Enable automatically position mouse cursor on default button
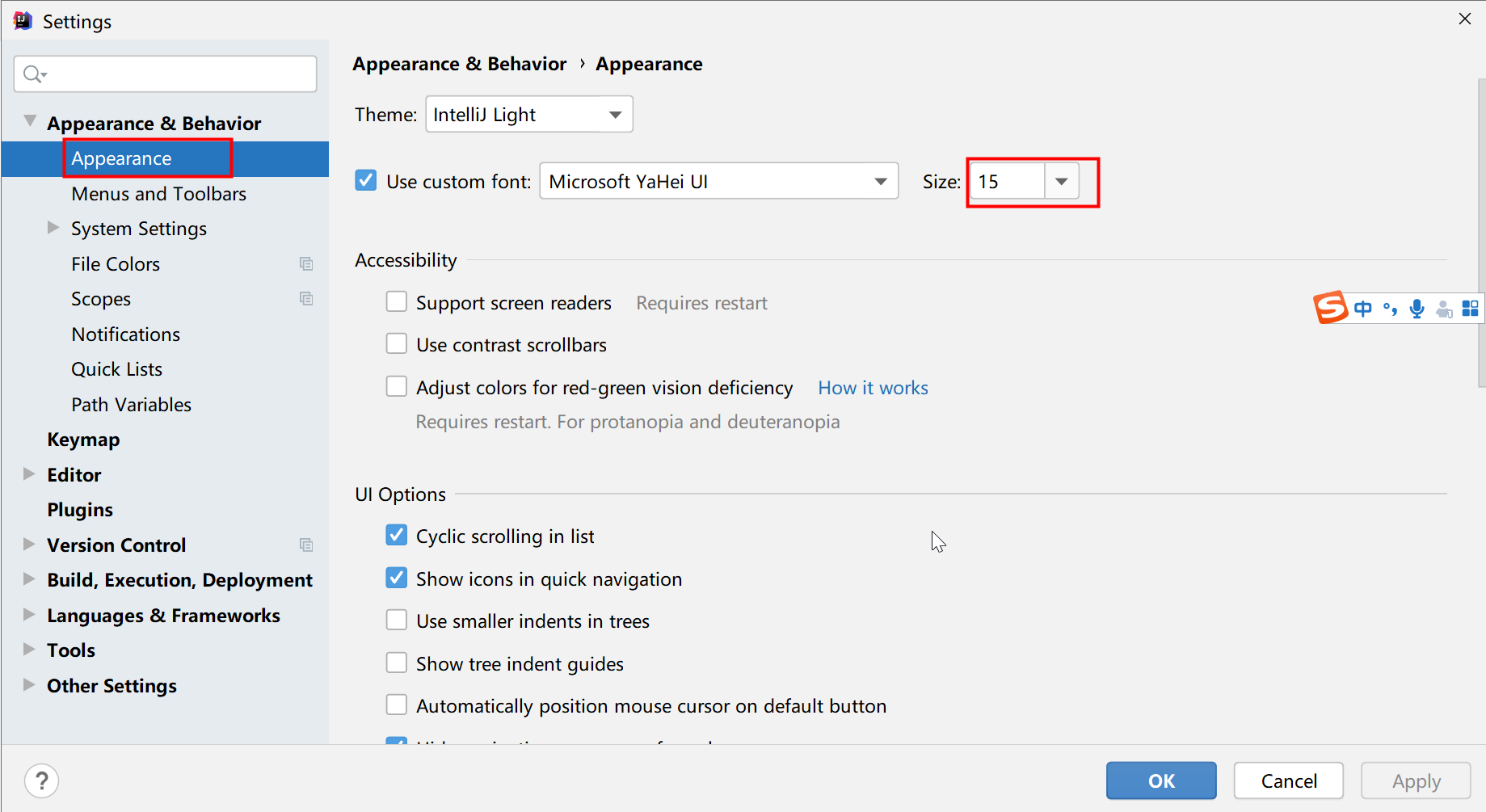The image size is (1486, 812). [x=397, y=705]
